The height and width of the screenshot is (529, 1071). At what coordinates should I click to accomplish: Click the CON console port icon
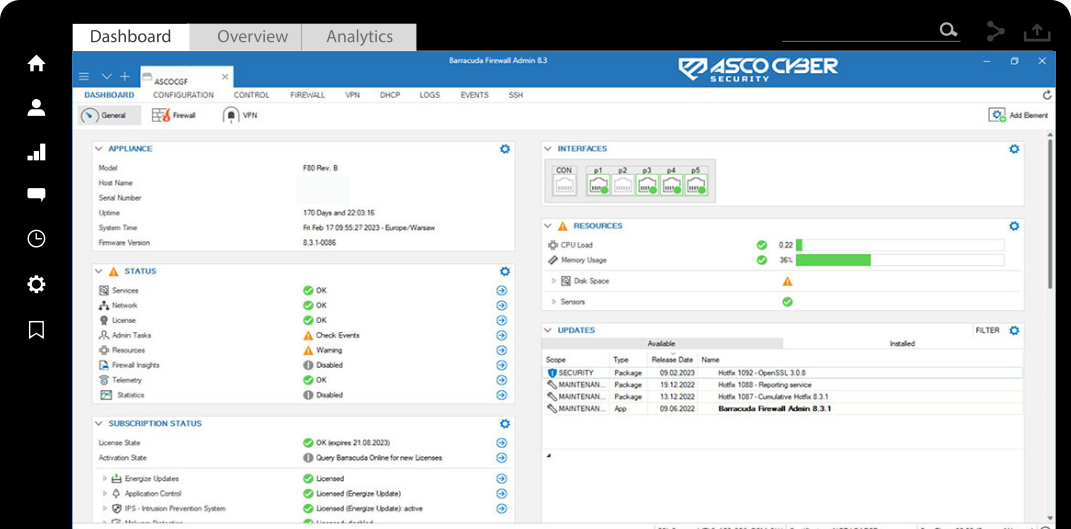(x=564, y=185)
